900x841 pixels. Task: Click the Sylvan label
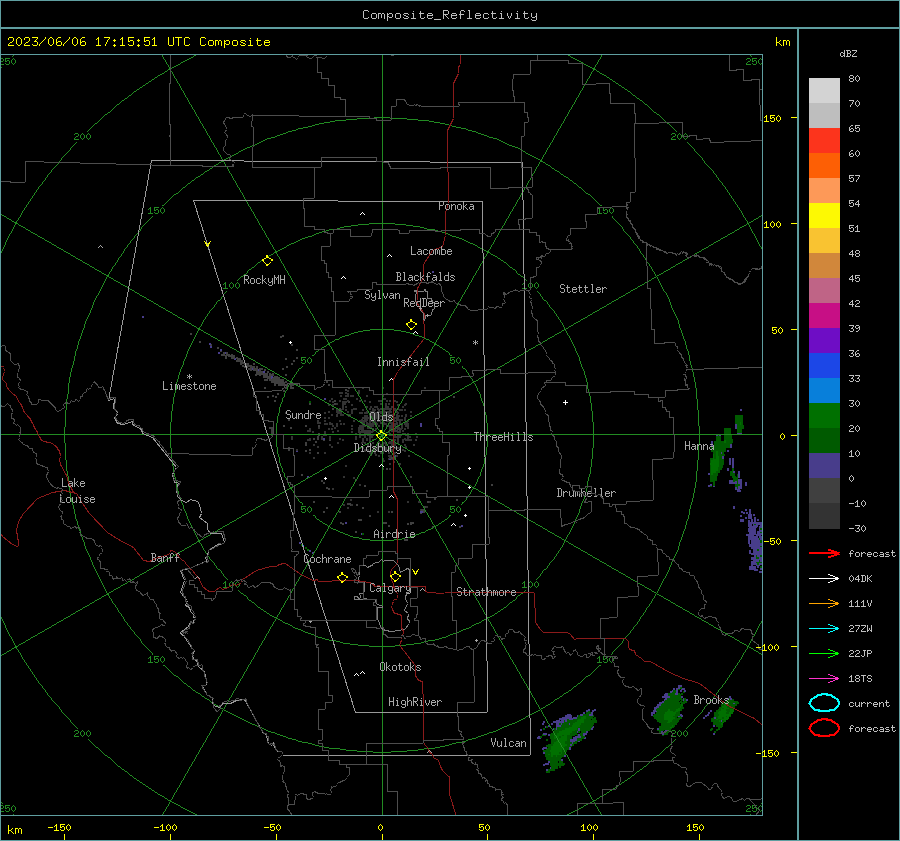382,295
